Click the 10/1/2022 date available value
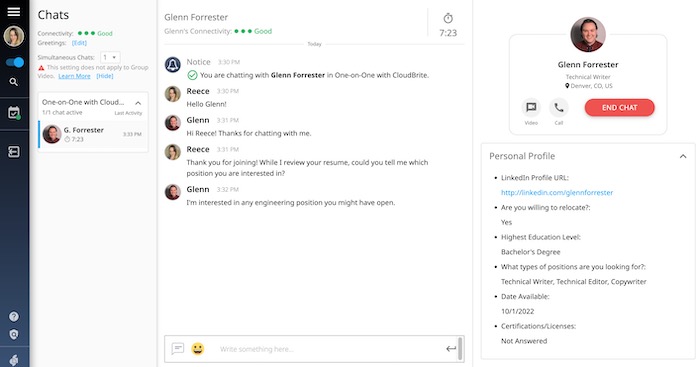700x367 pixels. 517,311
